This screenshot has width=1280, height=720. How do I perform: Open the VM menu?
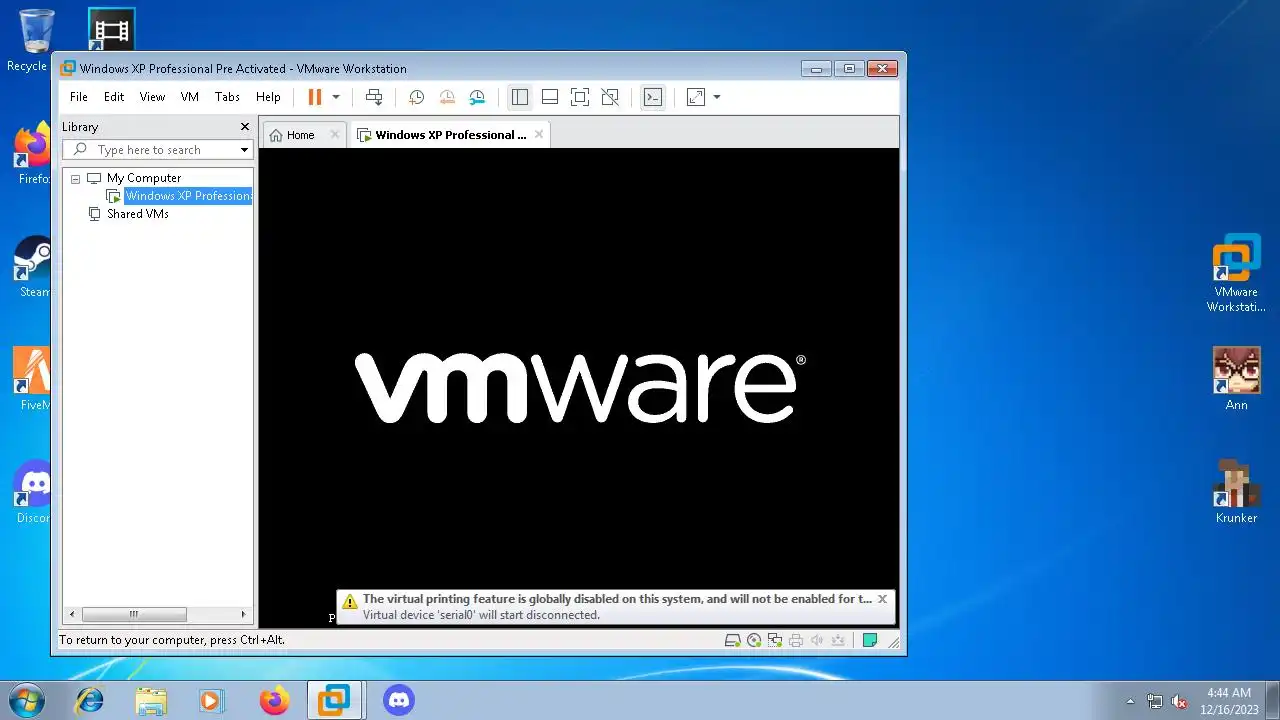[190, 97]
